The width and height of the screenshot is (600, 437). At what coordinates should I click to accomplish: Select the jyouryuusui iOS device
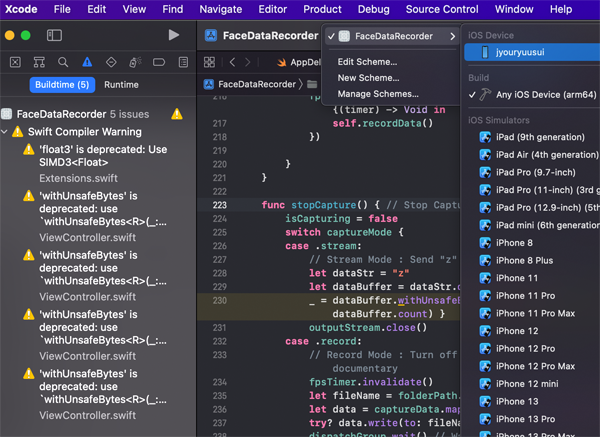(x=532, y=52)
